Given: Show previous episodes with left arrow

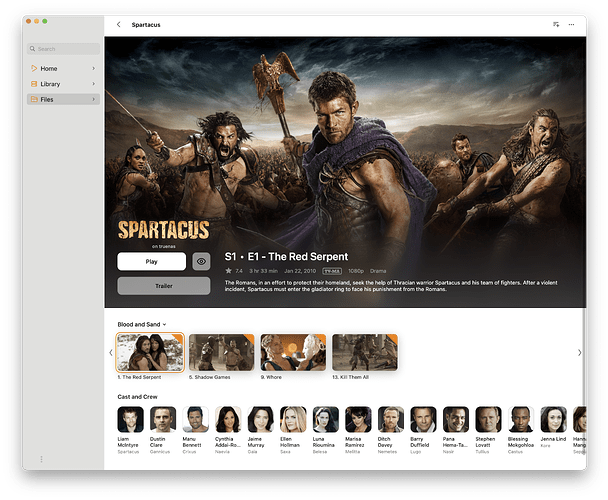Looking at the screenshot, I should 111,353.
